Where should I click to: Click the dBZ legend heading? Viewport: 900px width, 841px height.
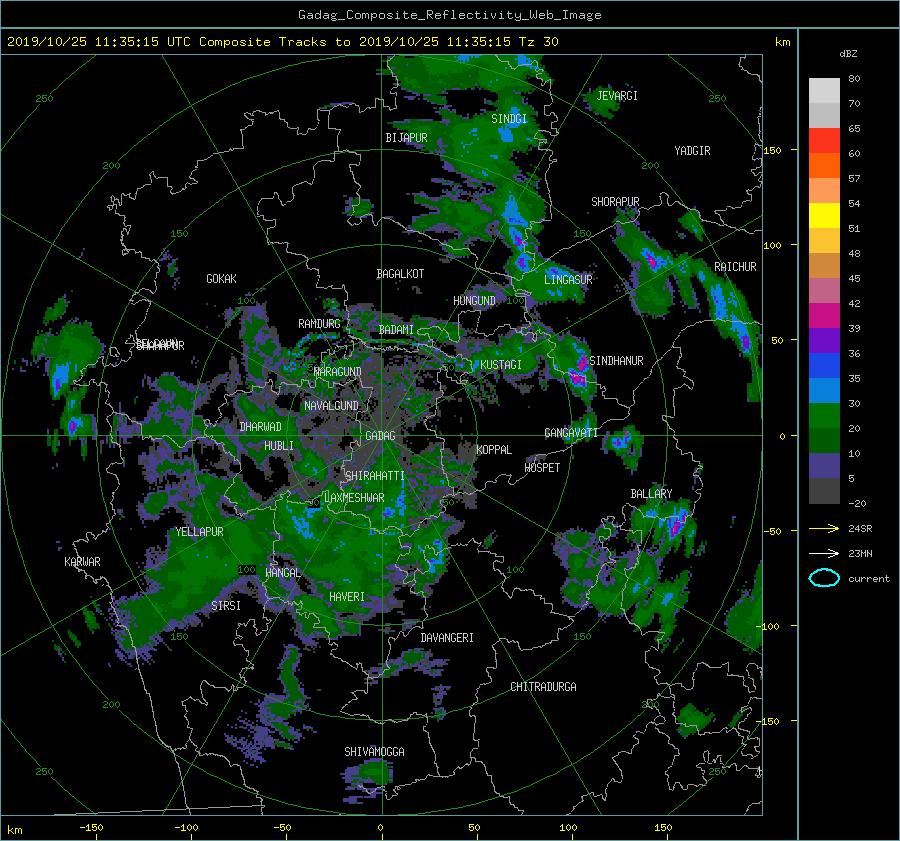pos(848,54)
